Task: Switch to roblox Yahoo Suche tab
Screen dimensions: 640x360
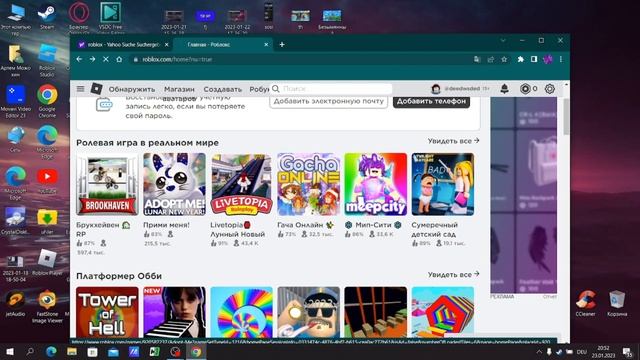Action: [x=123, y=44]
